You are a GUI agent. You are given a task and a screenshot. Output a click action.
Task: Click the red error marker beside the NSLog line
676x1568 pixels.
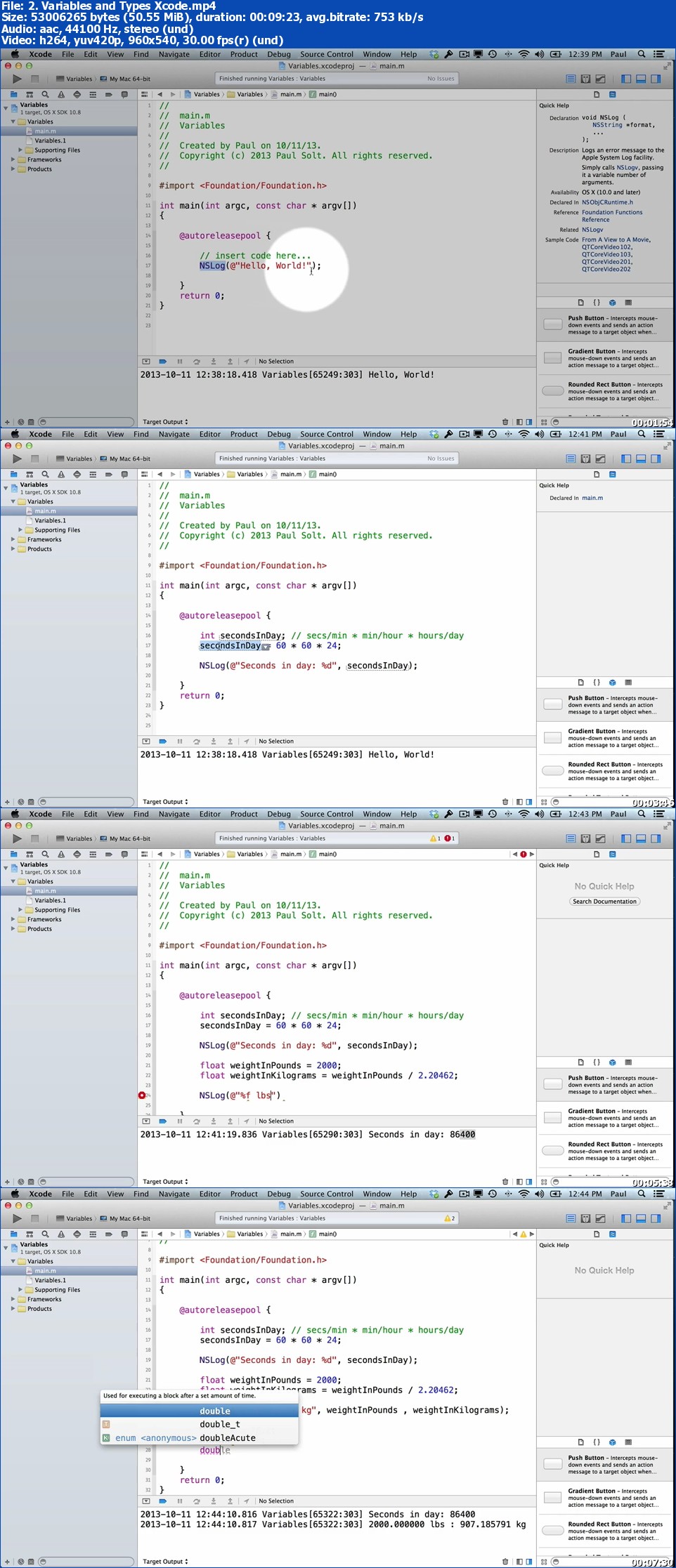pos(142,1095)
